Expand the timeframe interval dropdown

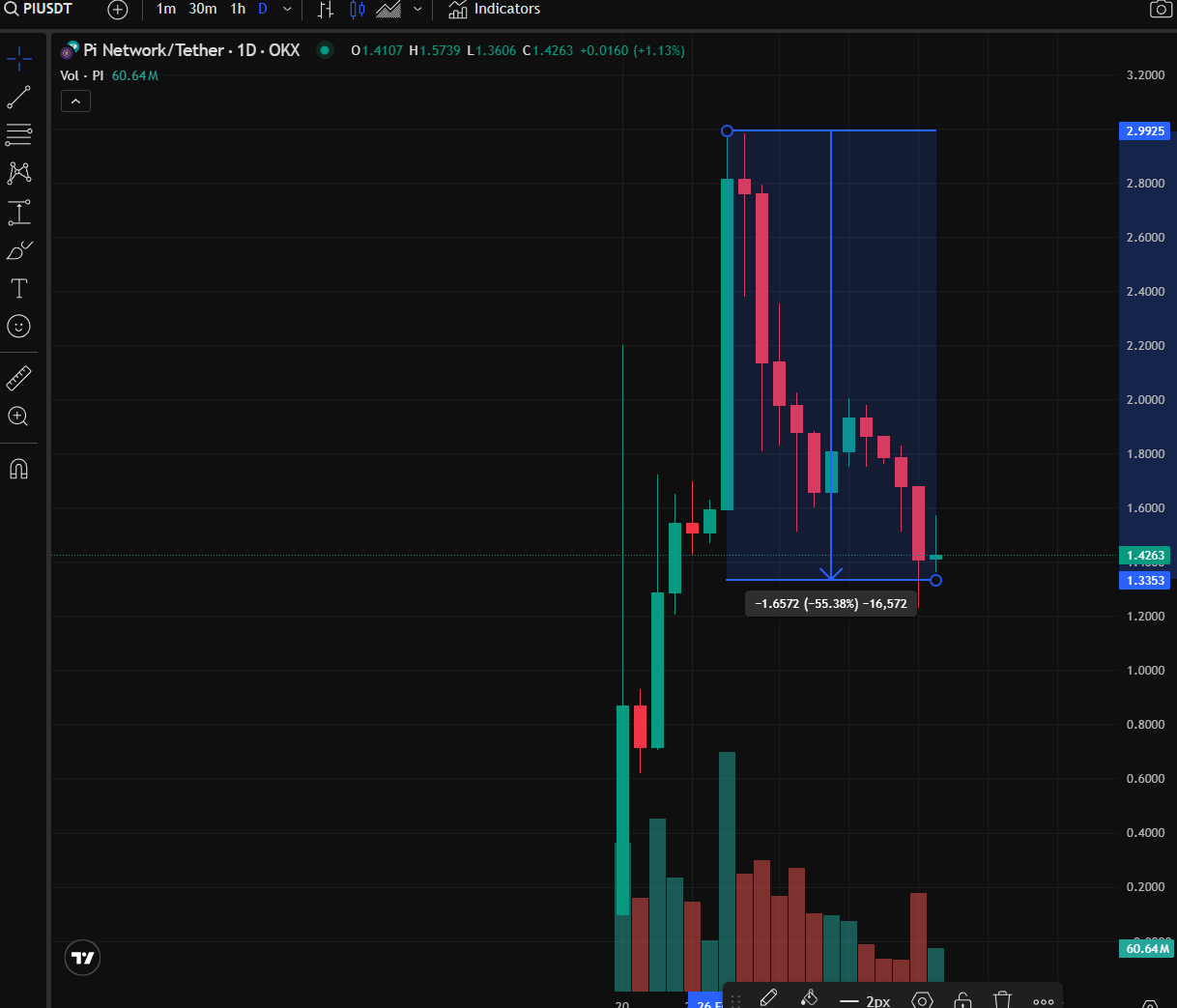point(287,10)
